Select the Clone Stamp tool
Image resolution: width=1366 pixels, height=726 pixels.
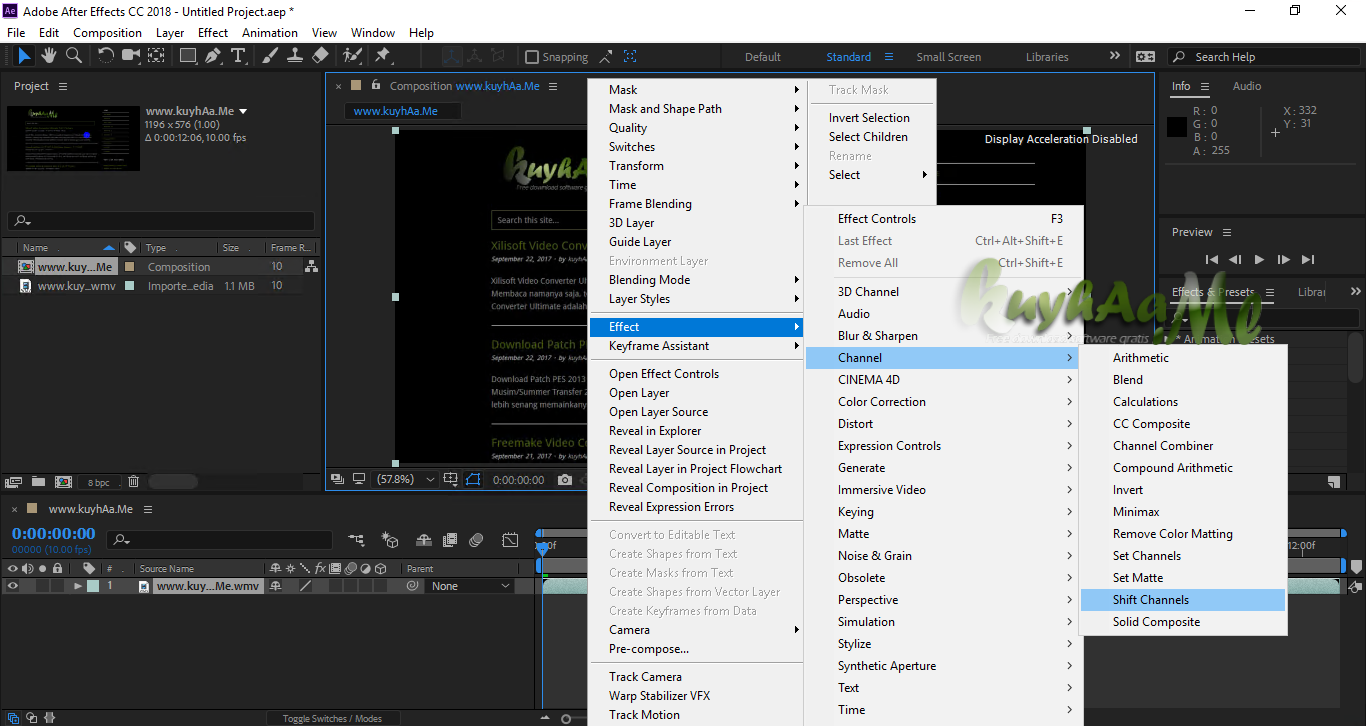[x=295, y=56]
